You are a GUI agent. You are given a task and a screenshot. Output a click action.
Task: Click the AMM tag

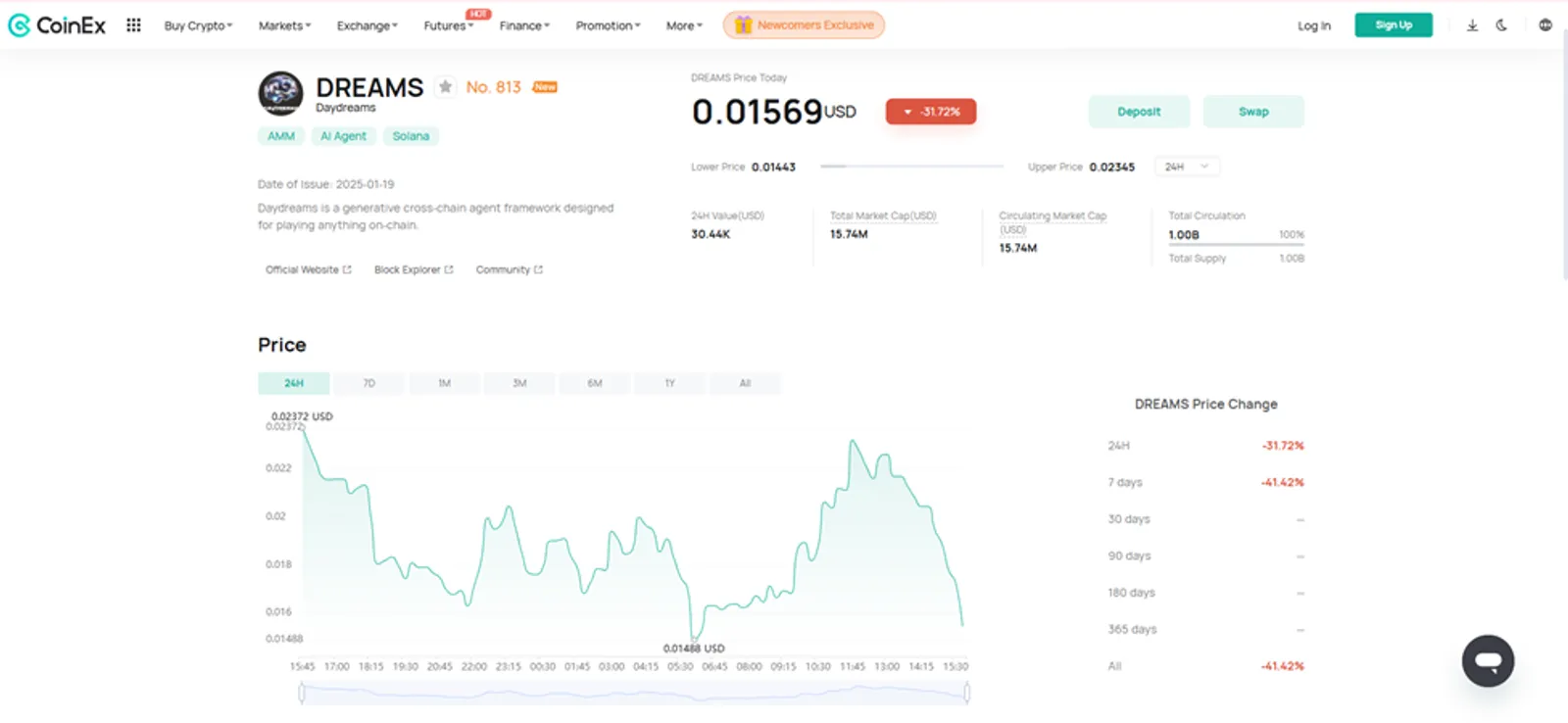281,136
